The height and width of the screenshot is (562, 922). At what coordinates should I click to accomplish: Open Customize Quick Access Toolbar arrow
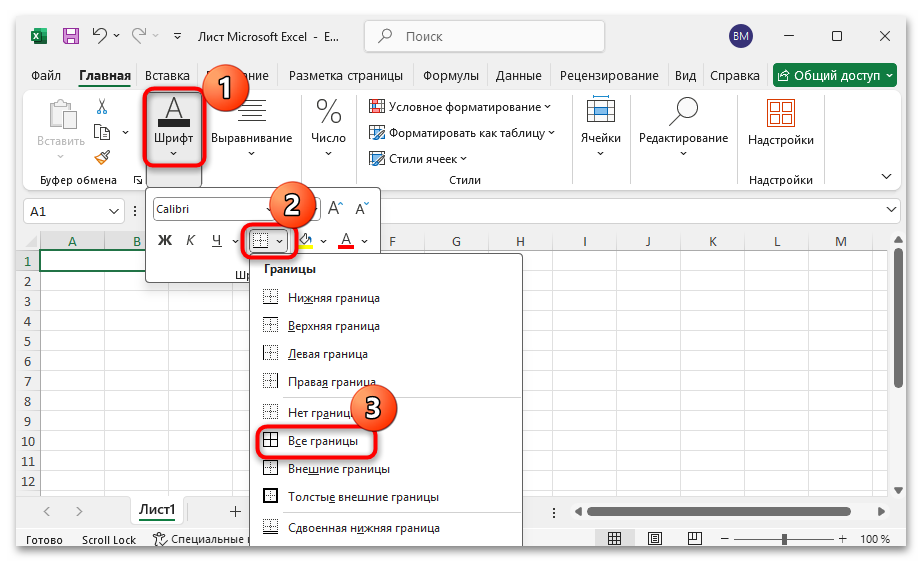[x=177, y=36]
